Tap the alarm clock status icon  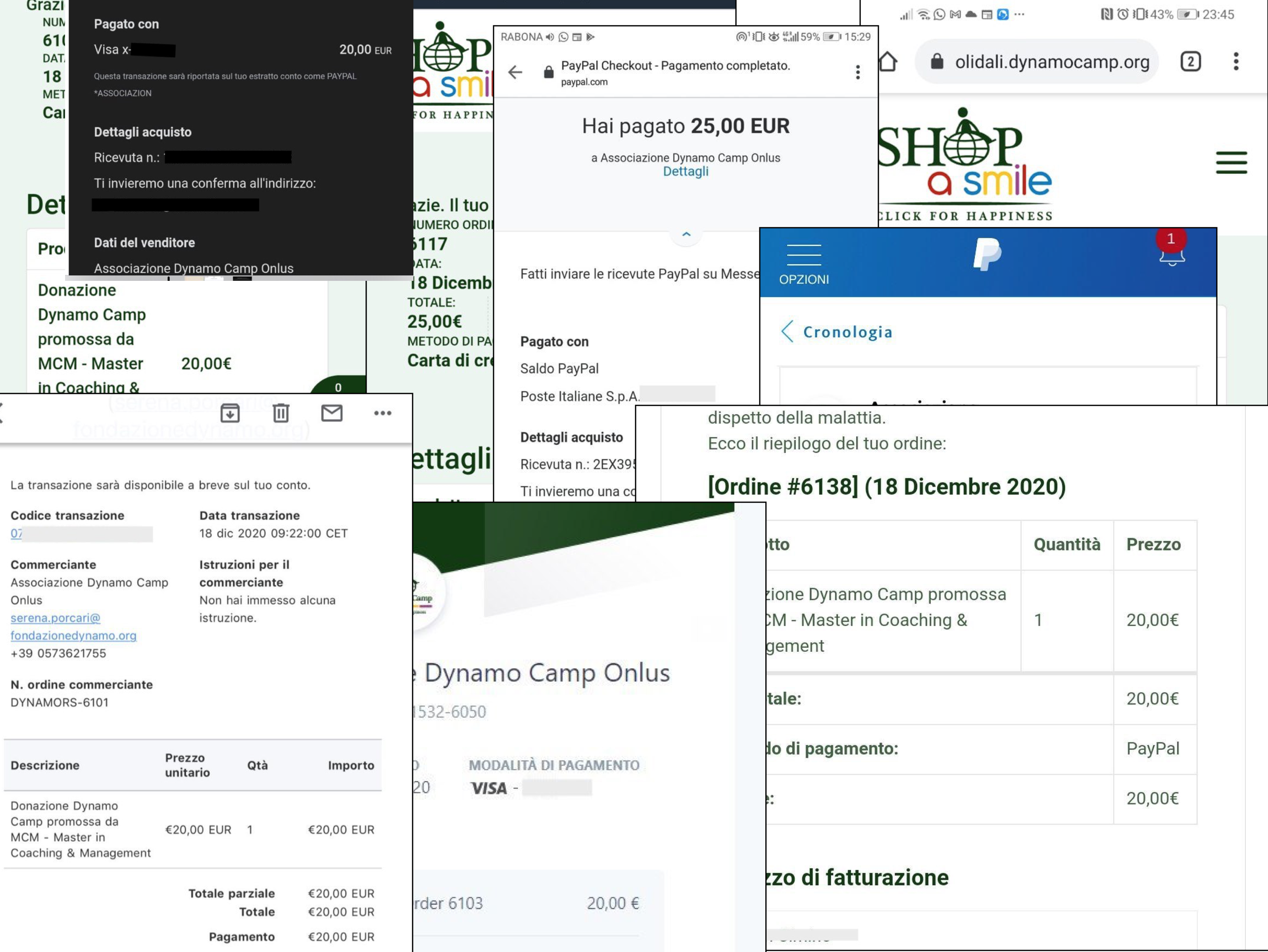1122,14
